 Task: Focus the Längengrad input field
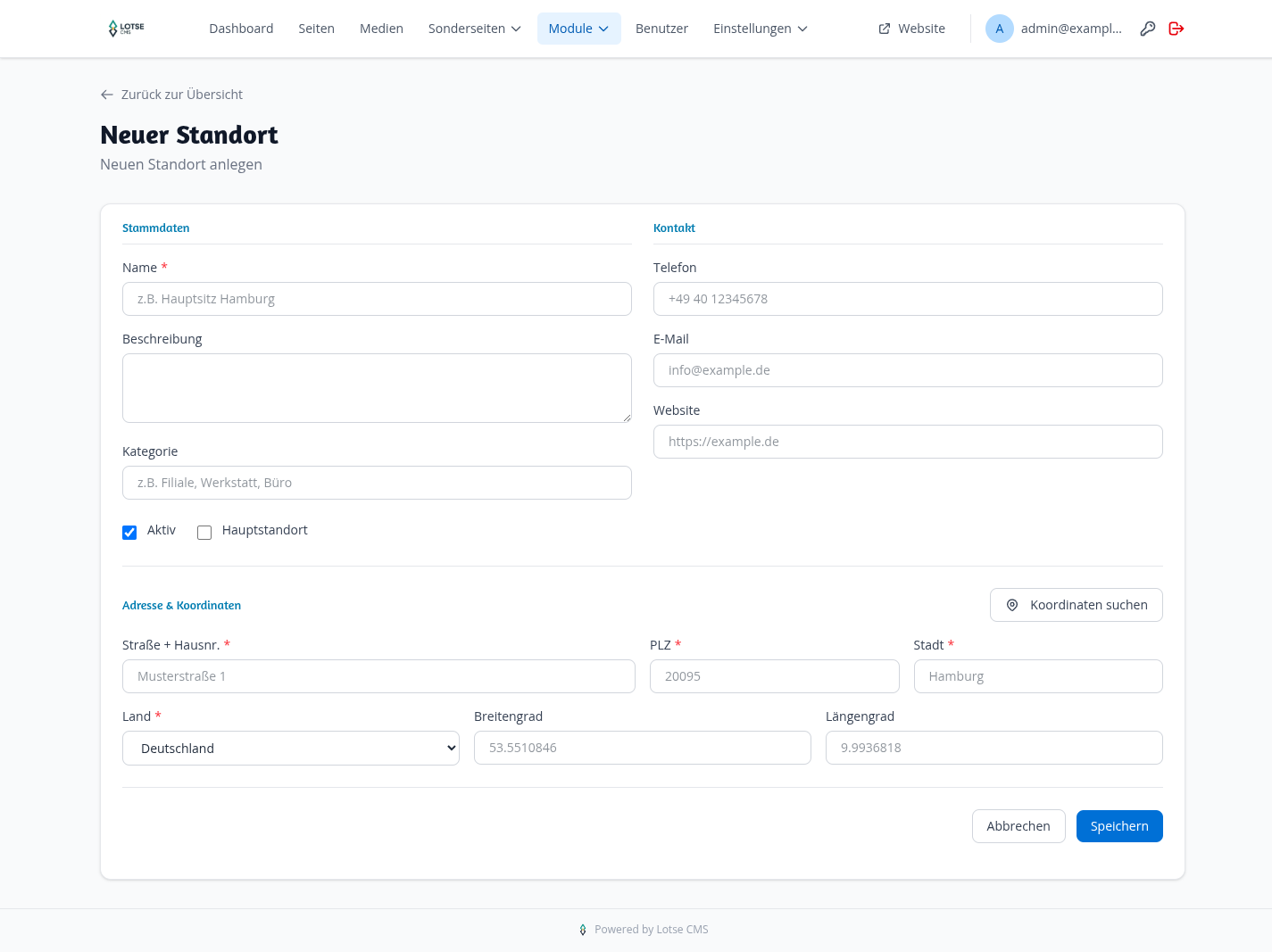pos(994,748)
